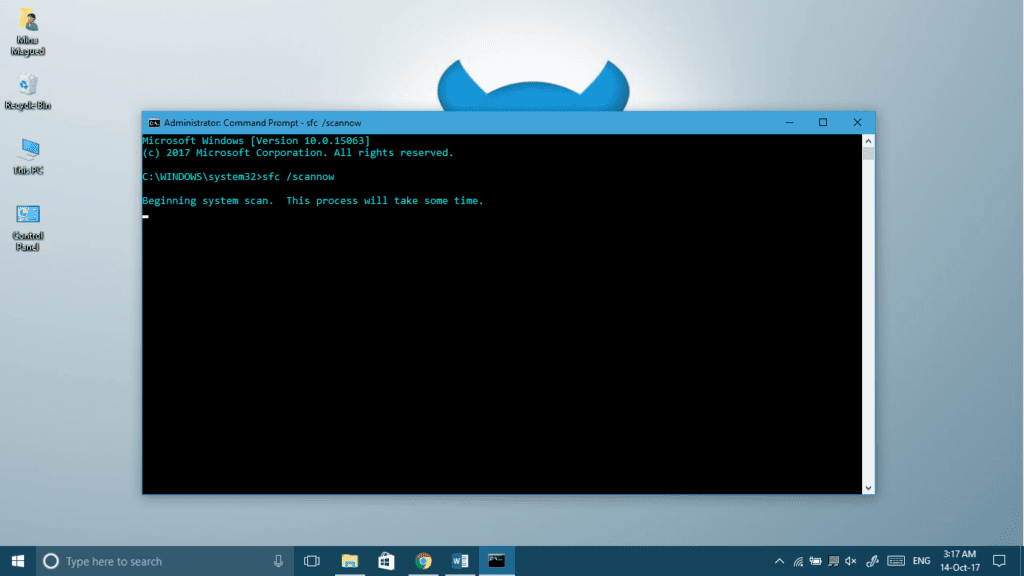Click the console scrollbar down arrow

click(868, 487)
